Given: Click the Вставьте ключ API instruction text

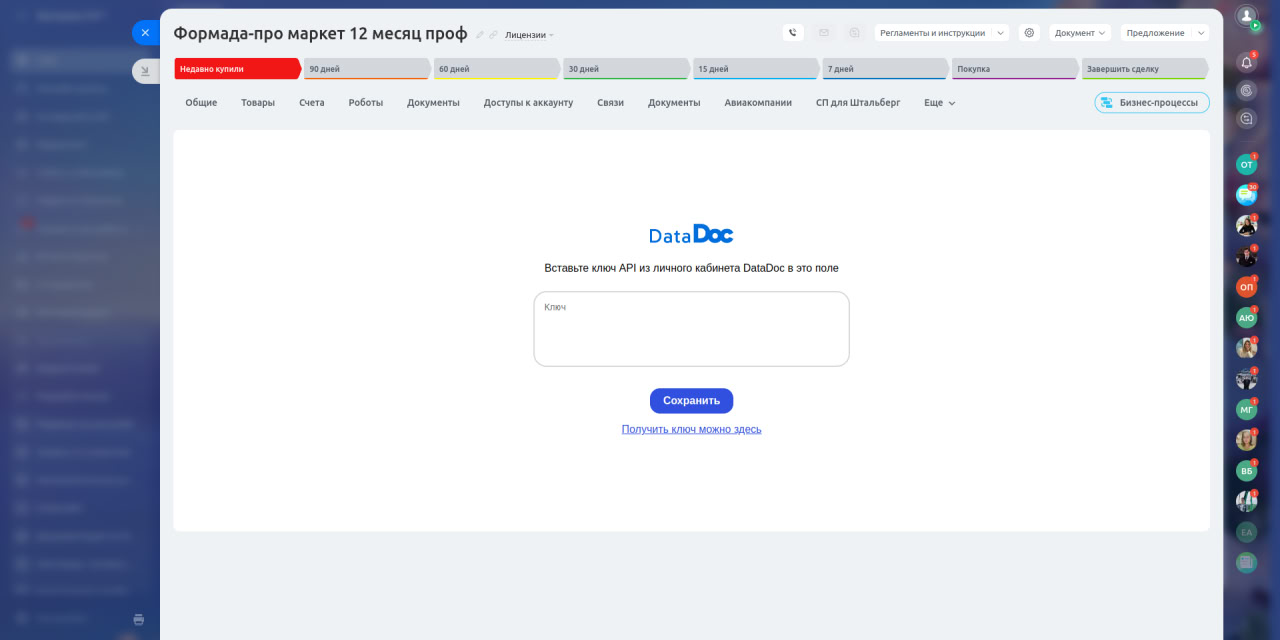Looking at the screenshot, I should click(691, 268).
